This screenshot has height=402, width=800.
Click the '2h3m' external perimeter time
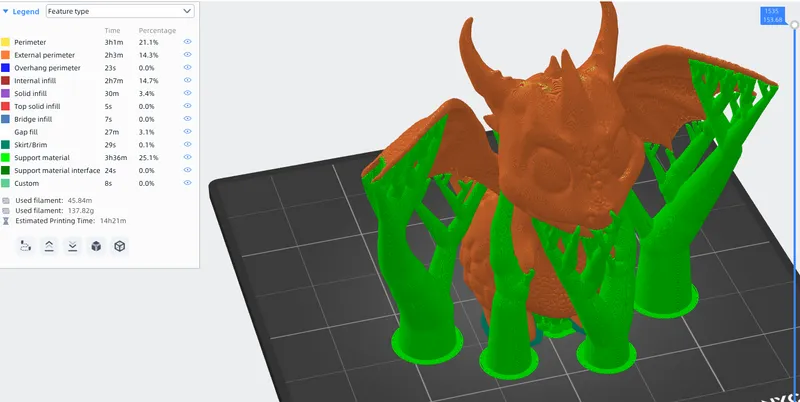(114, 55)
